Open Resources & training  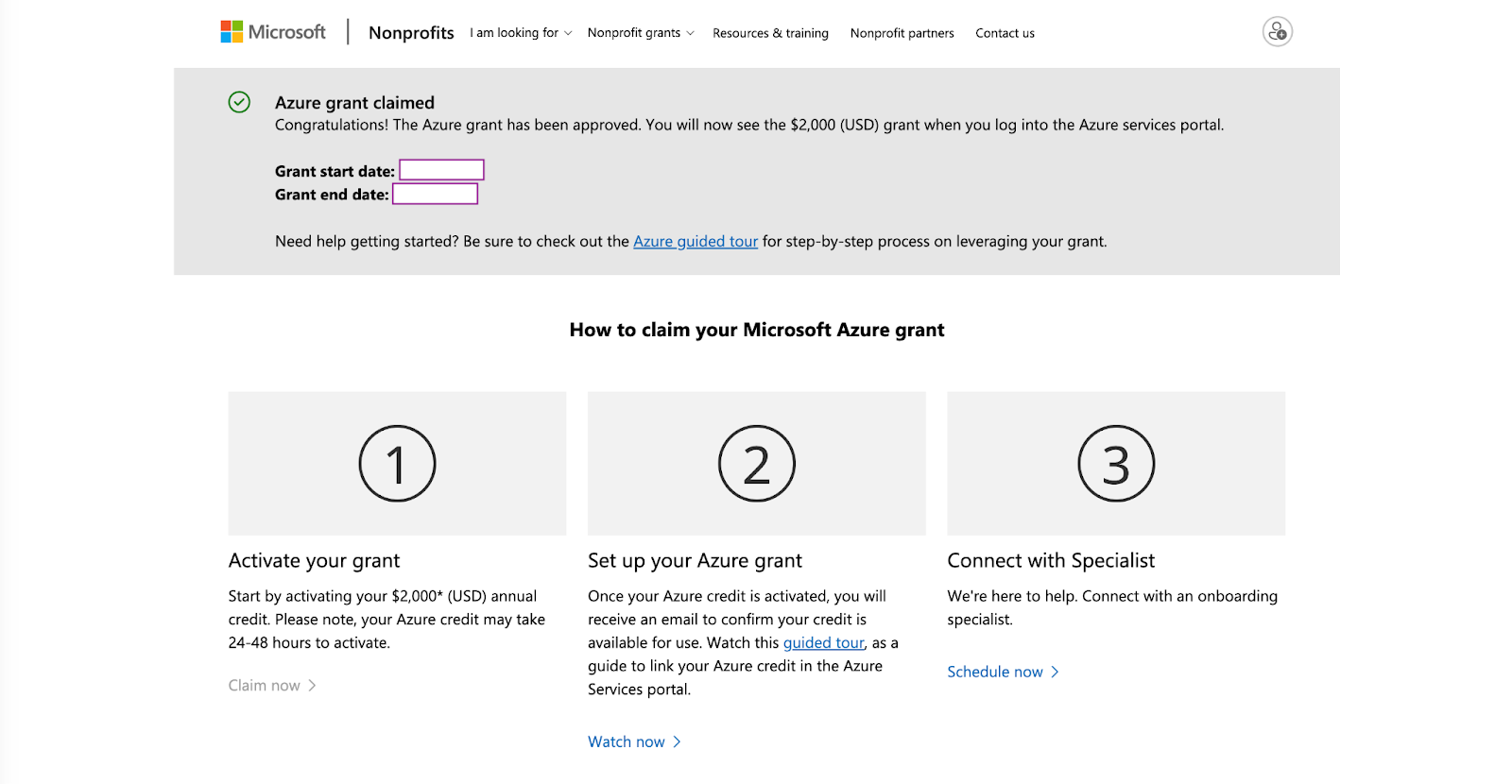pos(770,33)
